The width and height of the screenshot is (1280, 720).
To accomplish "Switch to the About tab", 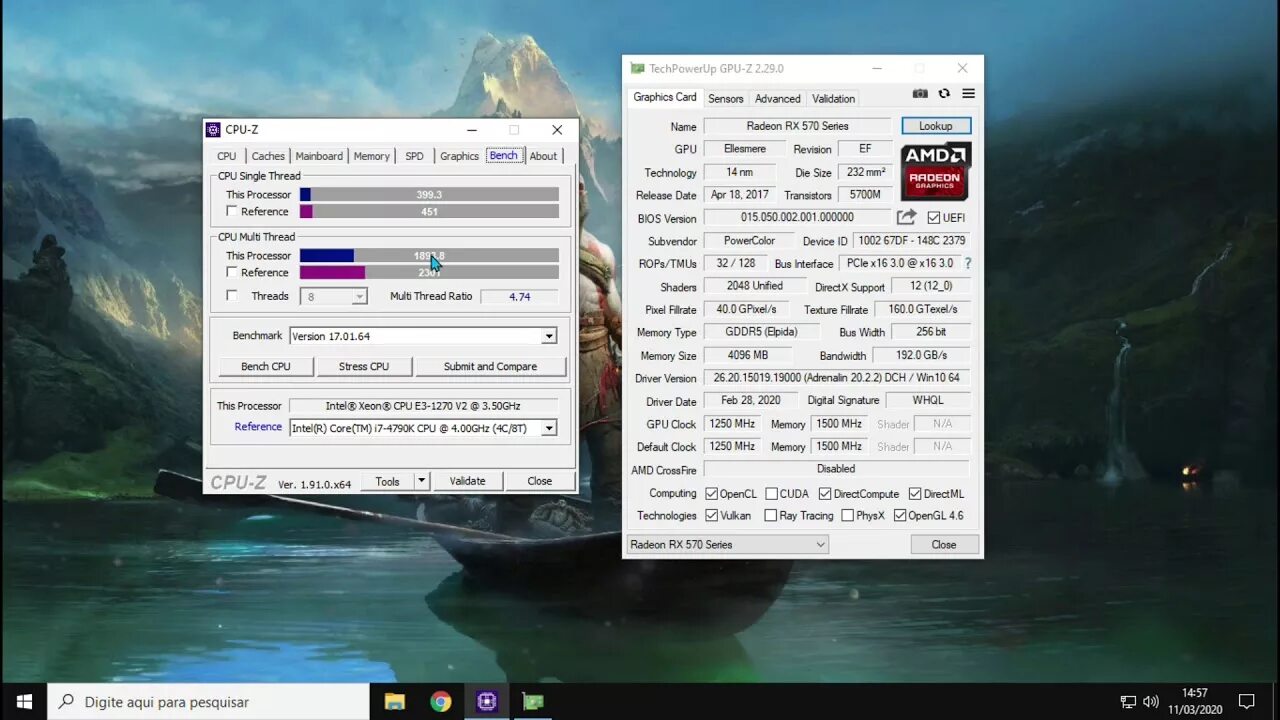I will pos(543,156).
